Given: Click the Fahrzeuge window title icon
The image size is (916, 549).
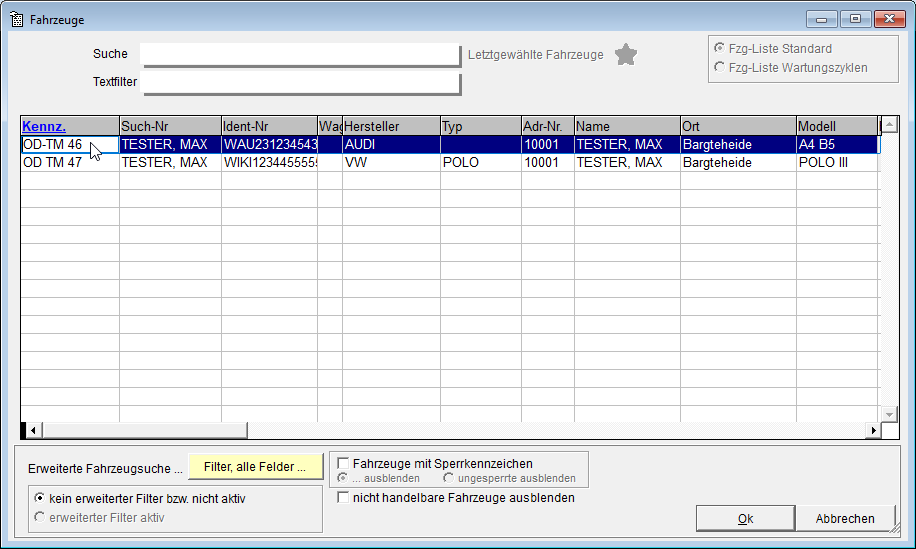Looking at the screenshot, I should pyautogui.click(x=16, y=19).
